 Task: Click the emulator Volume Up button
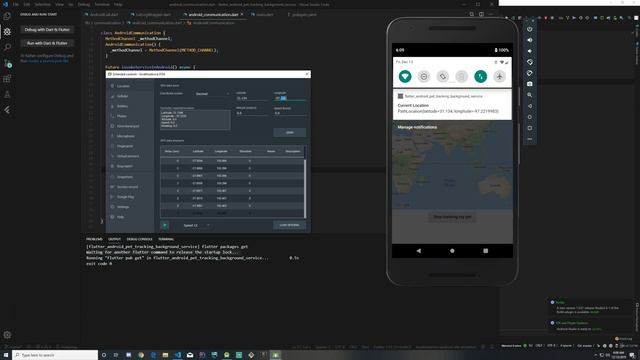pos(529,40)
